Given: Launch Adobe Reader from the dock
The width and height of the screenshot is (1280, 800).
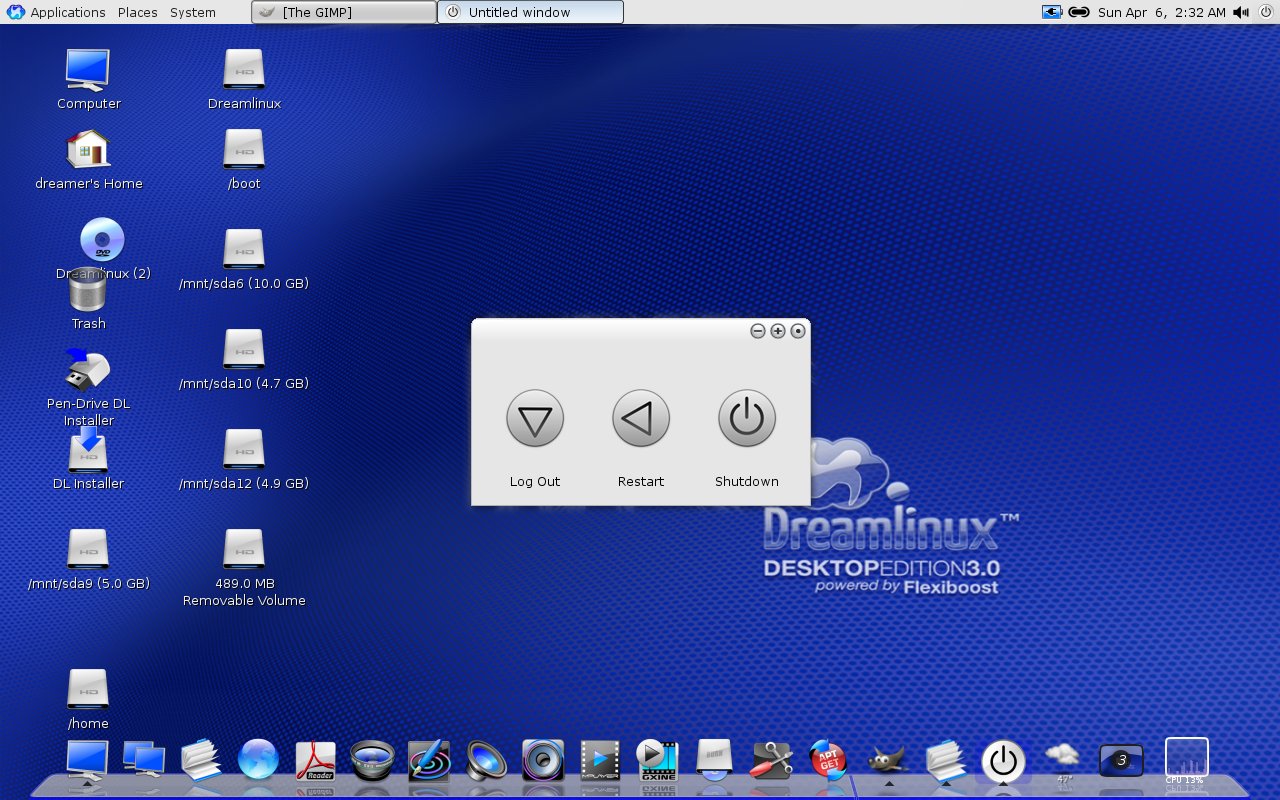Looking at the screenshot, I should (x=315, y=761).
